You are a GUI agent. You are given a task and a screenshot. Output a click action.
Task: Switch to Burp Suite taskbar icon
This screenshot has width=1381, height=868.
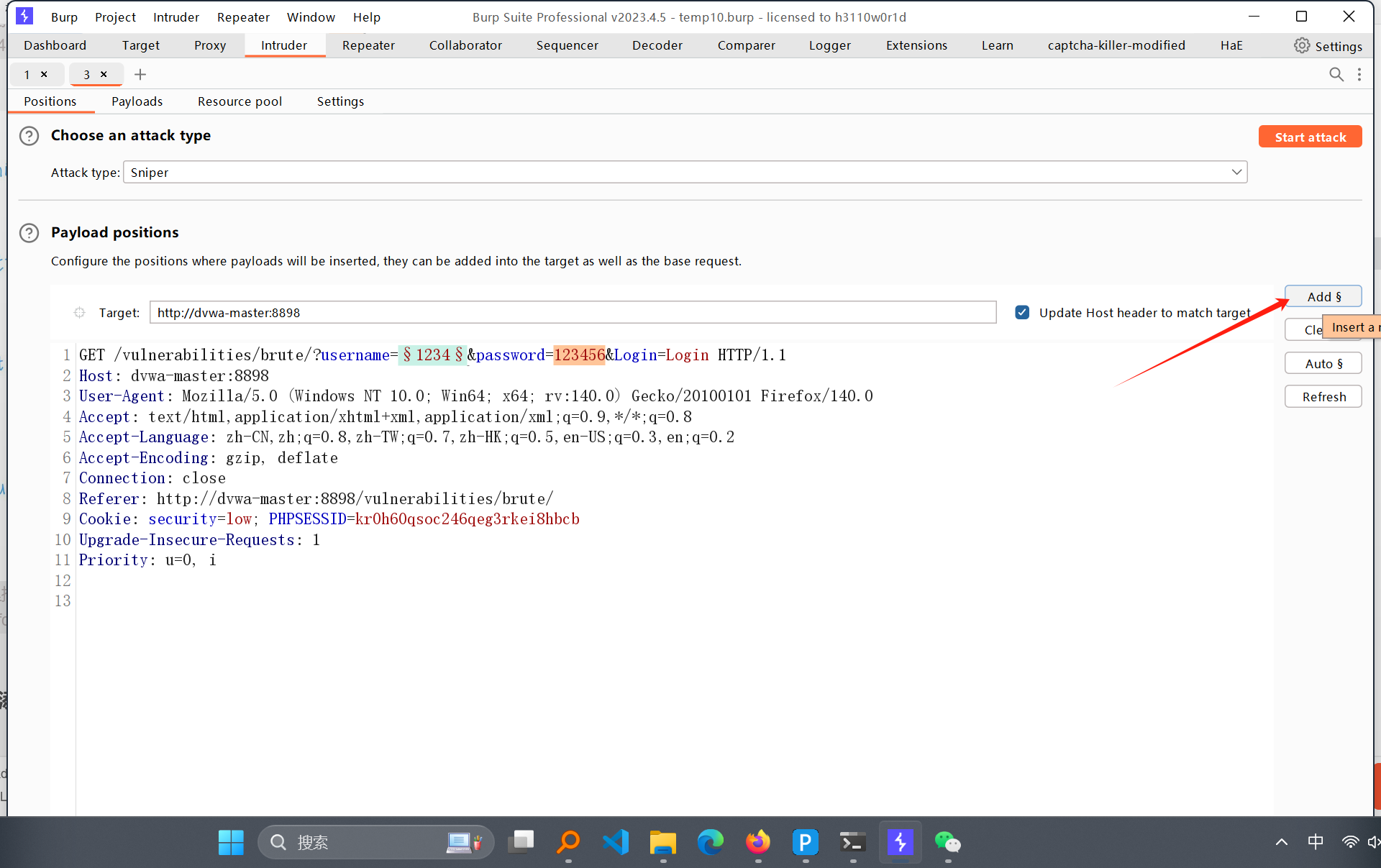900,842
